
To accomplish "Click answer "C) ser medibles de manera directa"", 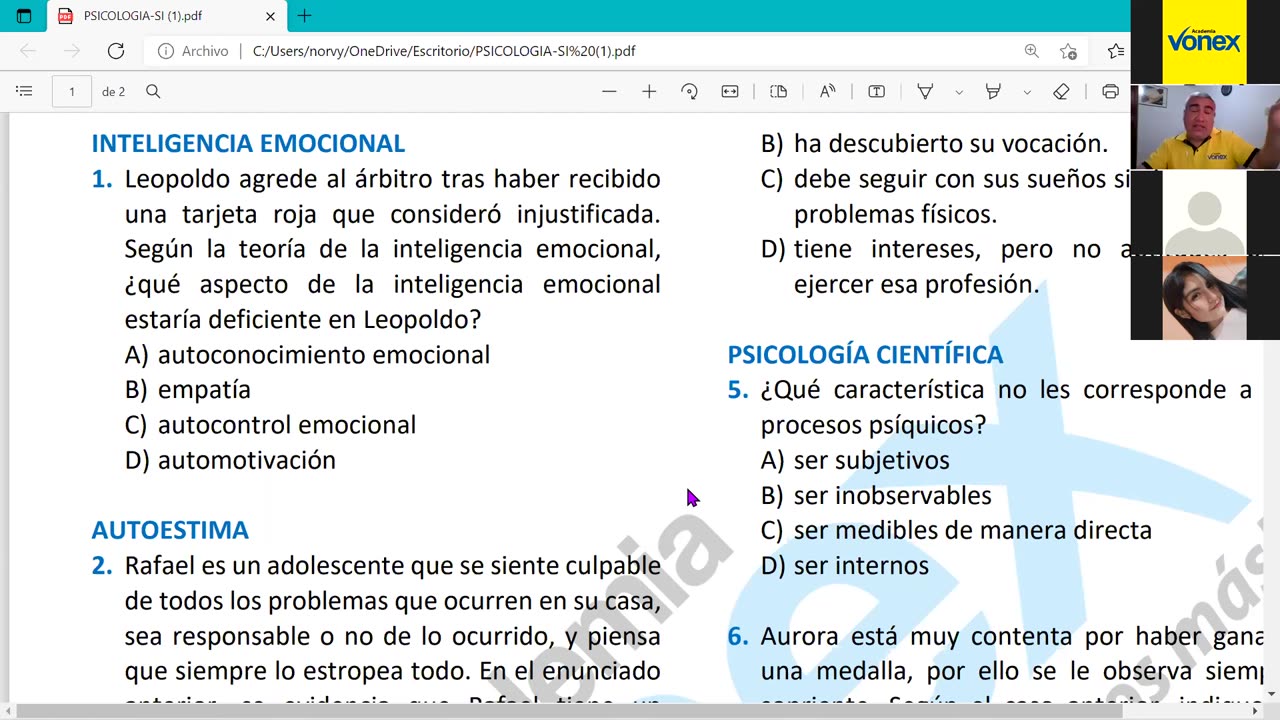I will coord(956,530).
